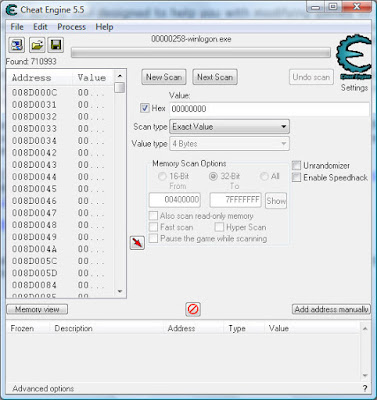Click the address list scroll down arrow
377x400 pixels.
(120, 292)
